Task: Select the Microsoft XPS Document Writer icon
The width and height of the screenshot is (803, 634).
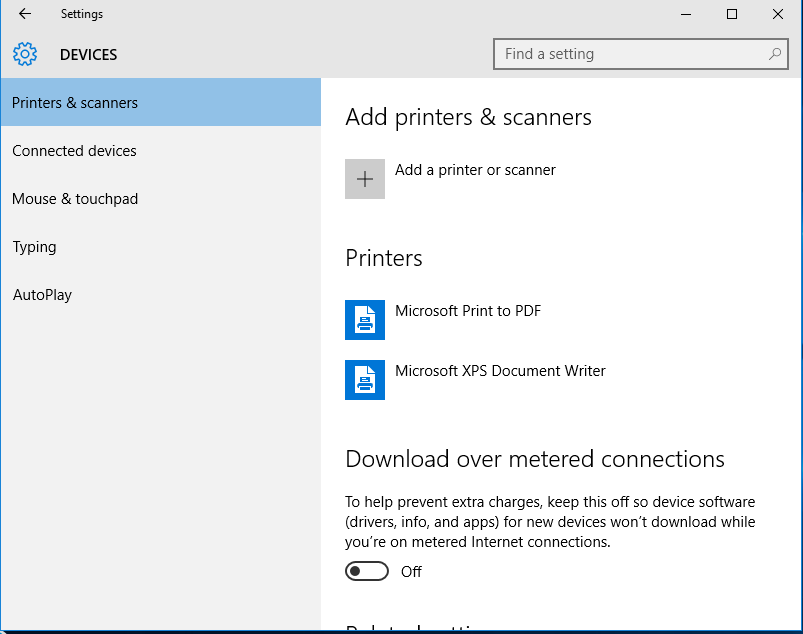Action: (365, 379)
